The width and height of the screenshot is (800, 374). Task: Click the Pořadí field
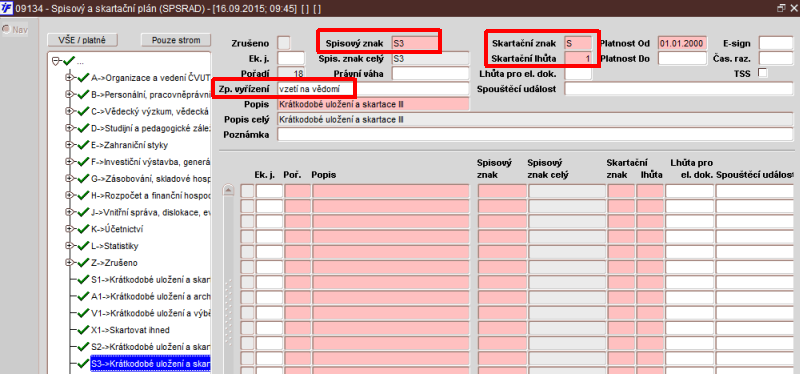[x=291, y=73]
